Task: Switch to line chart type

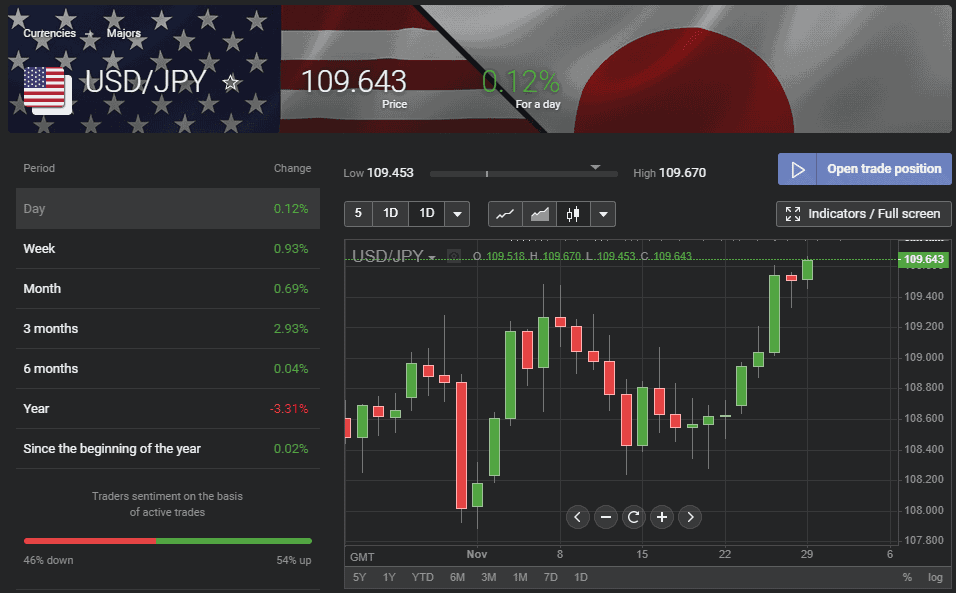Action: click(506, 214)
